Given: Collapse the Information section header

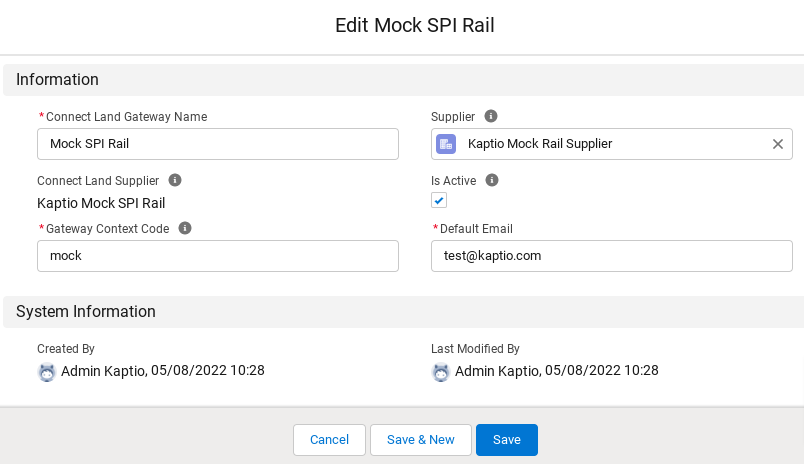Looking at the screenshot, I should click(57, 80).
